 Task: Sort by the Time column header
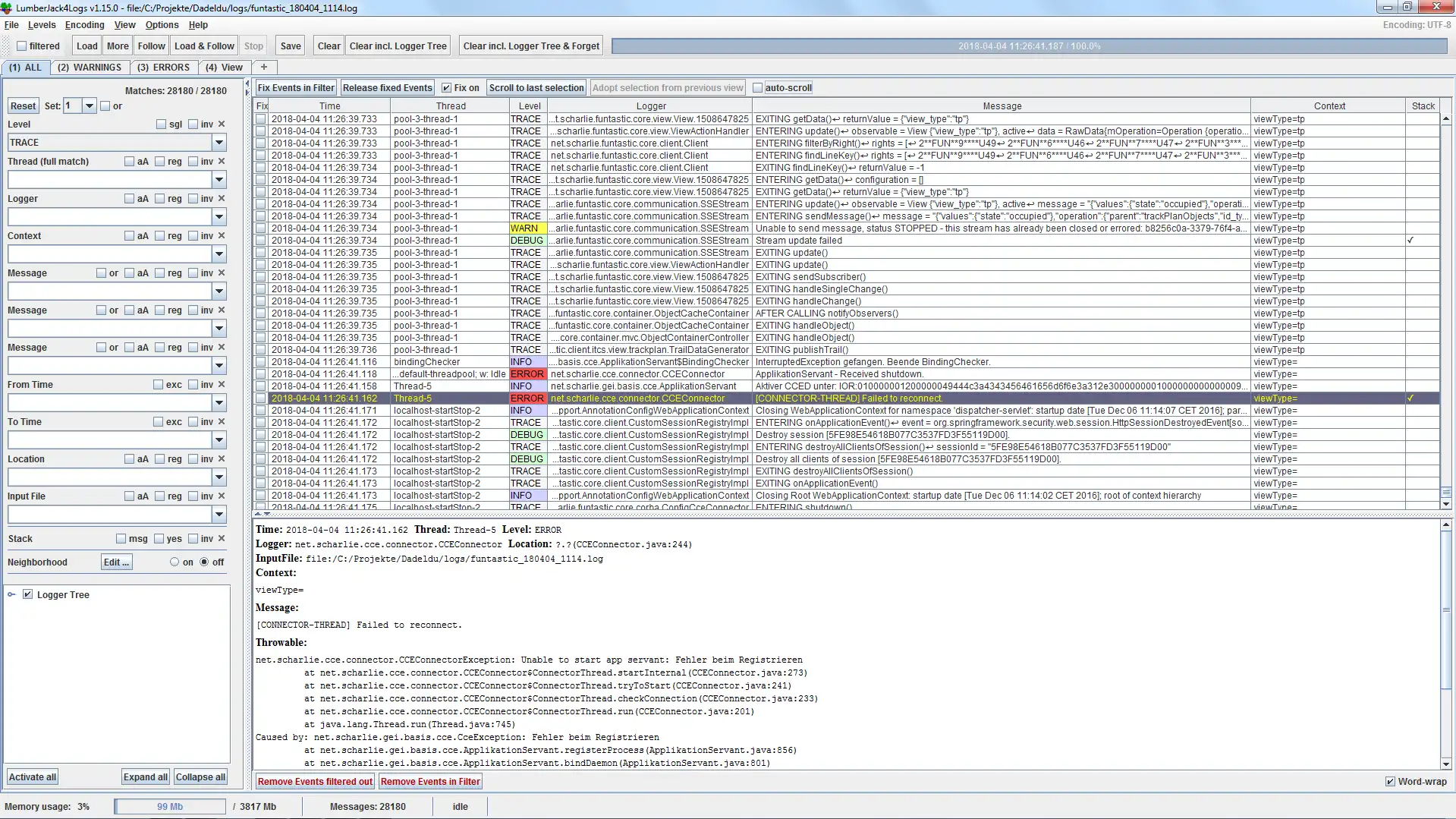coord(329,106)
